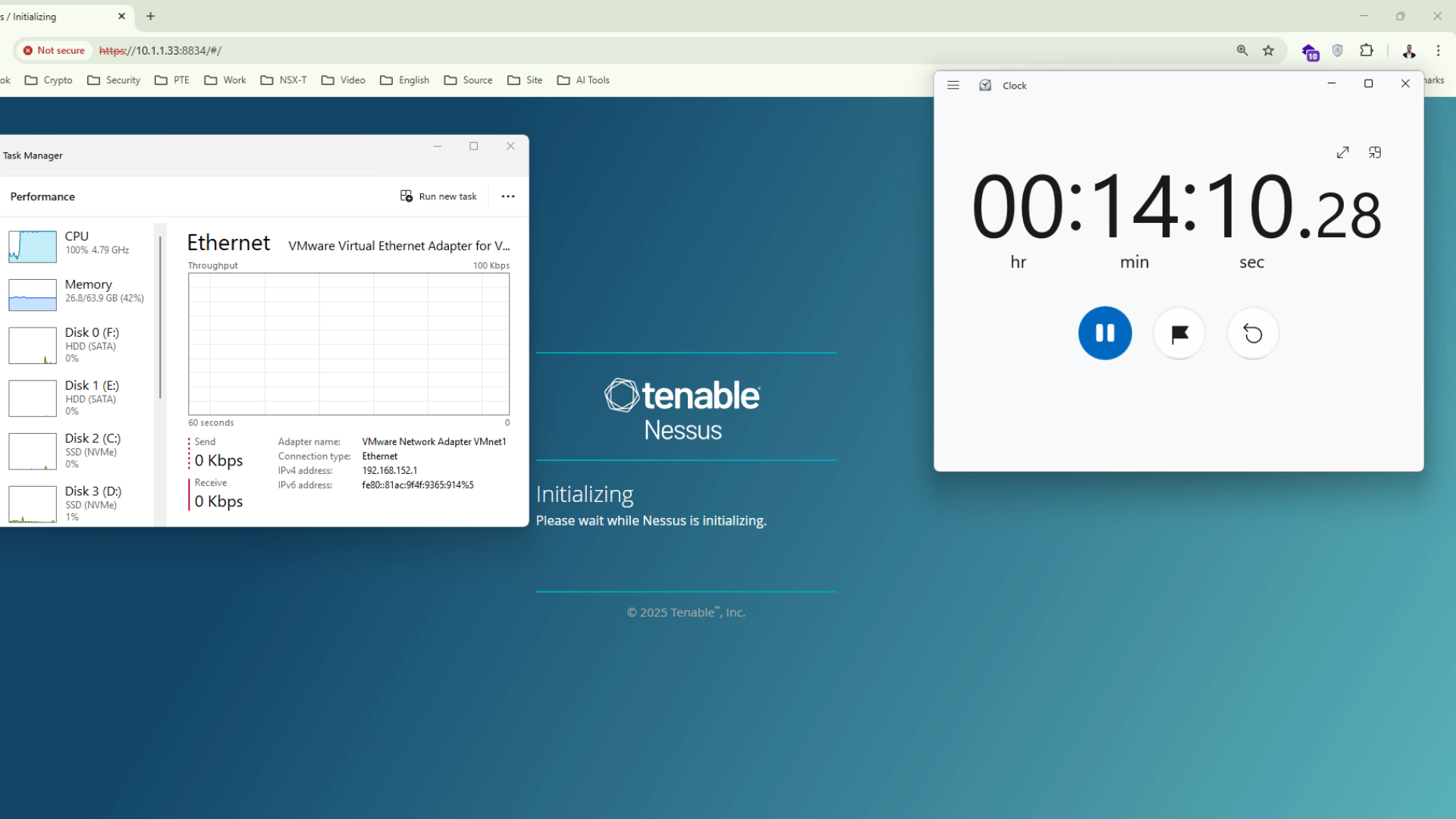This screenshot has height=819, width=1456.
Task: Open a new browser tab
Action: click(x=150, y=16)
